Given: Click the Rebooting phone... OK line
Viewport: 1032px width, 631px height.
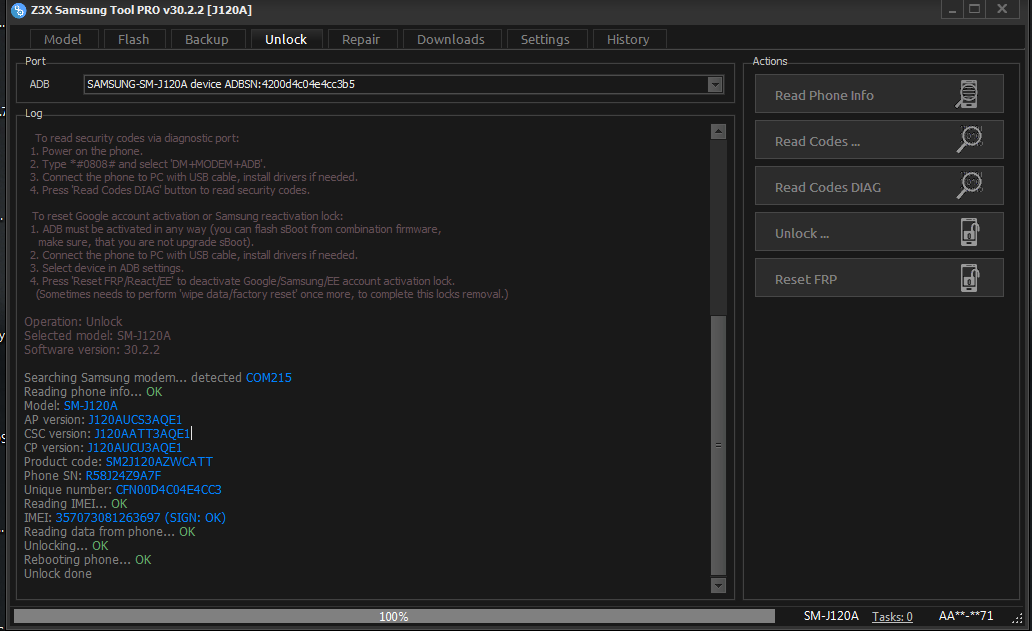Looking at the screenshot, I should pyautogui.click(x=88, y=560).
